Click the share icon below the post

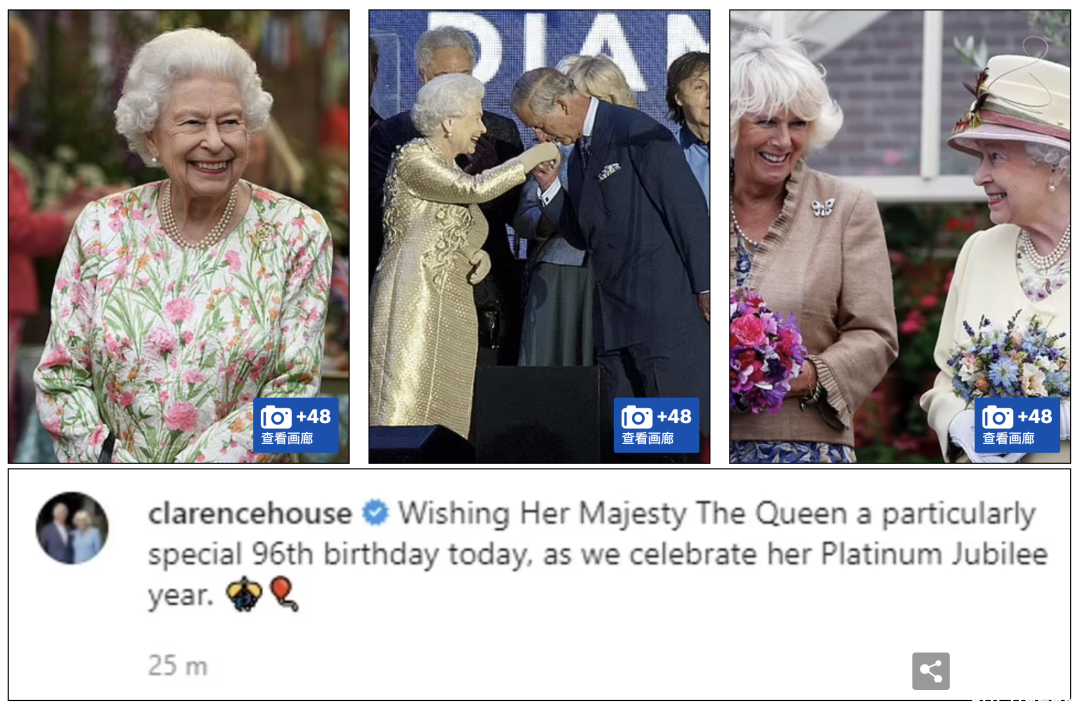click(x=931, y=670)
